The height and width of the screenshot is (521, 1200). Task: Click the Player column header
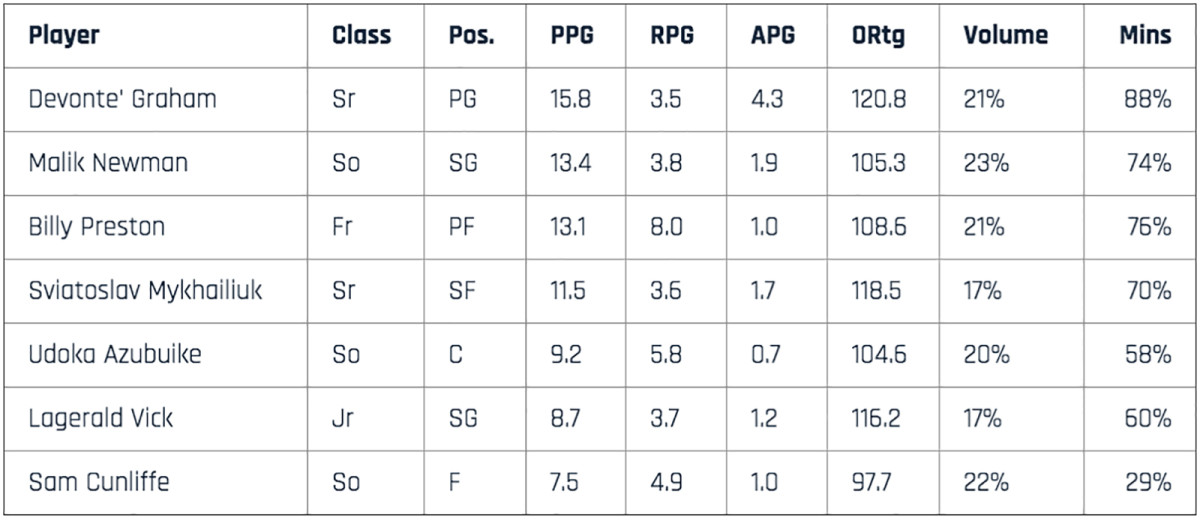coord(64,36)
